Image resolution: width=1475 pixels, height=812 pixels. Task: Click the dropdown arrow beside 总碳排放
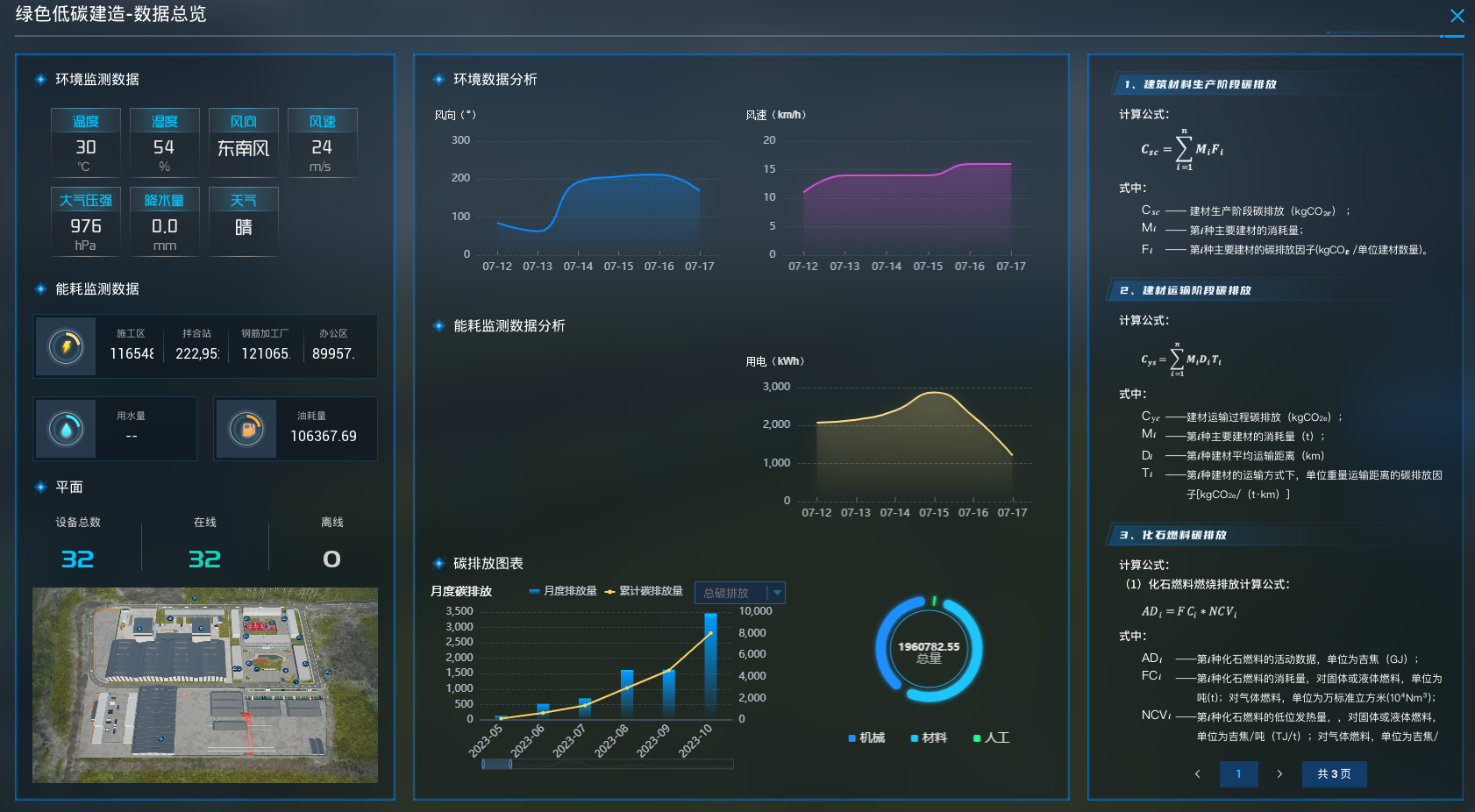coord(777,593)
